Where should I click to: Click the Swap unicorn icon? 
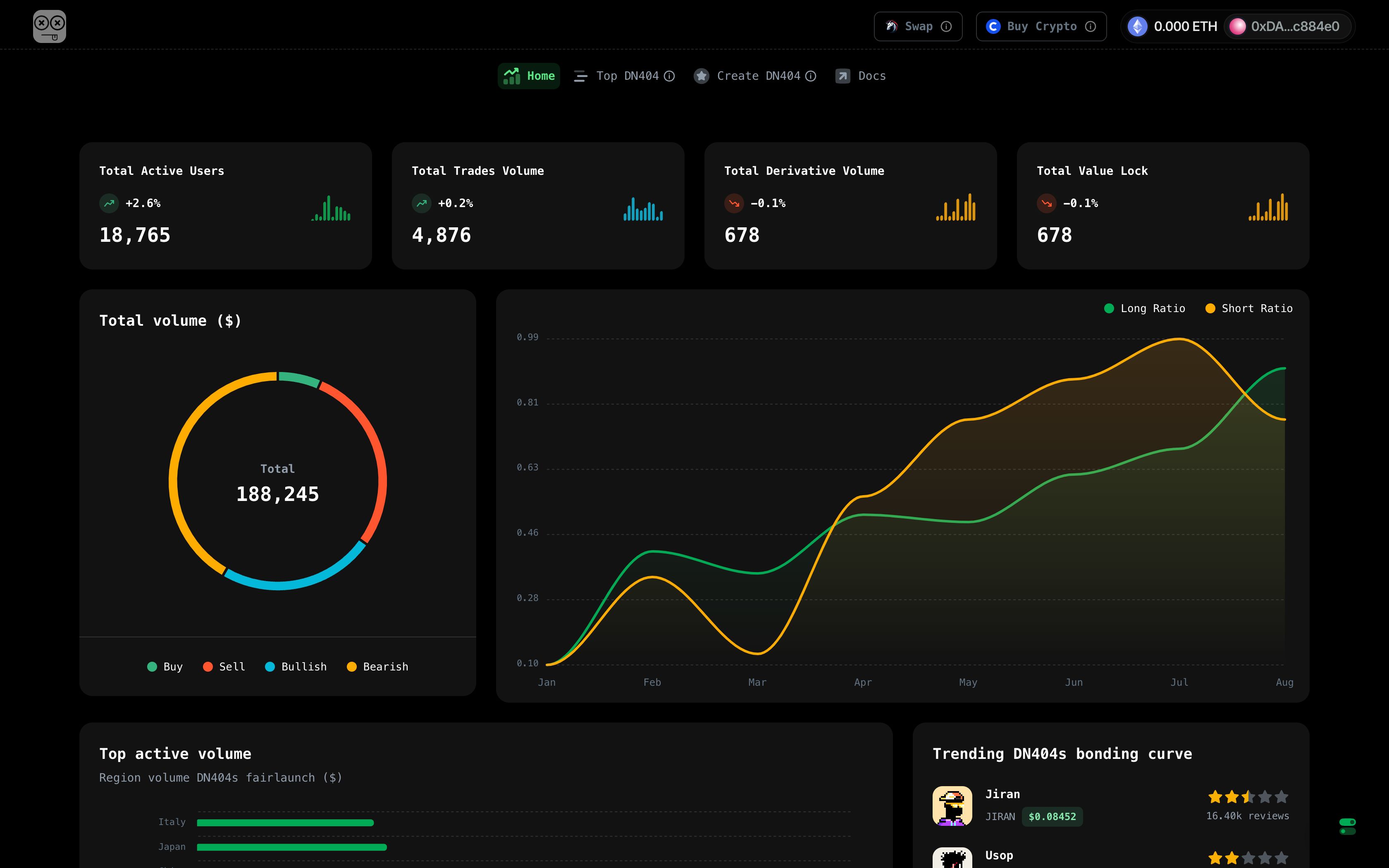891,26
